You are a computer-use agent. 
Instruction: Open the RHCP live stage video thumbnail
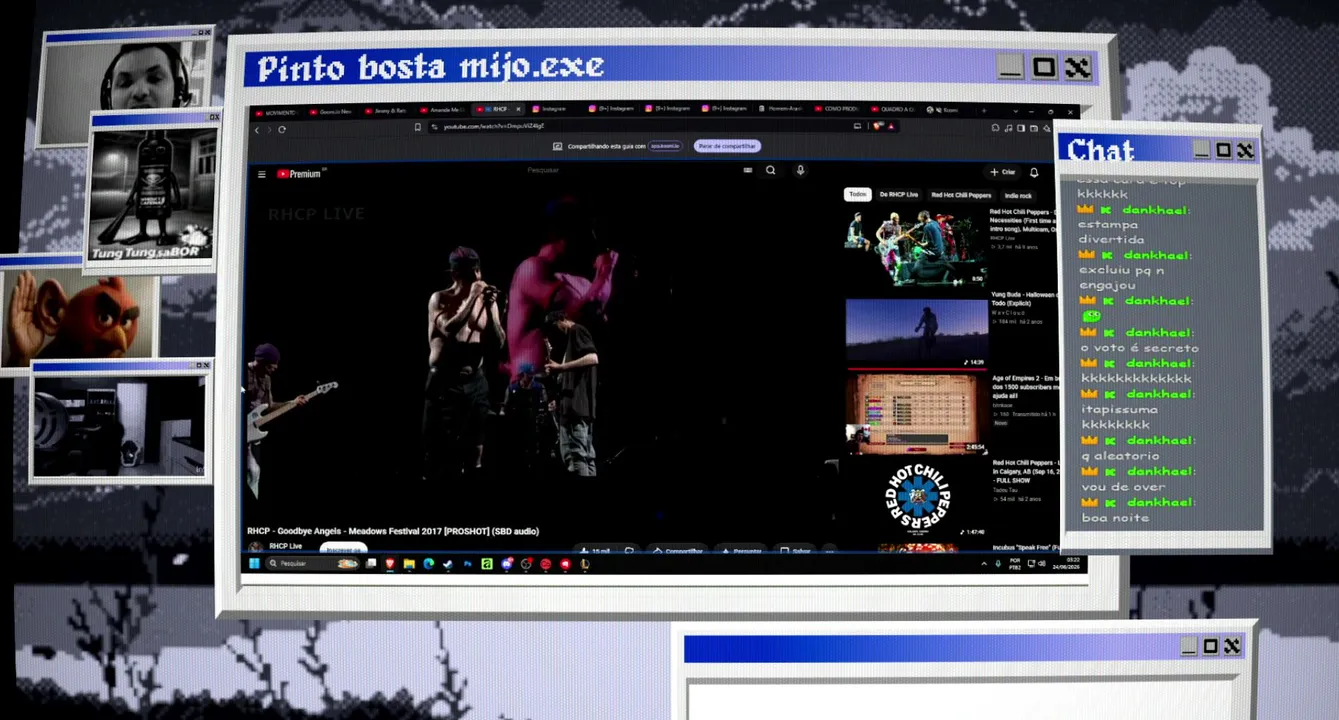(916, 246)
